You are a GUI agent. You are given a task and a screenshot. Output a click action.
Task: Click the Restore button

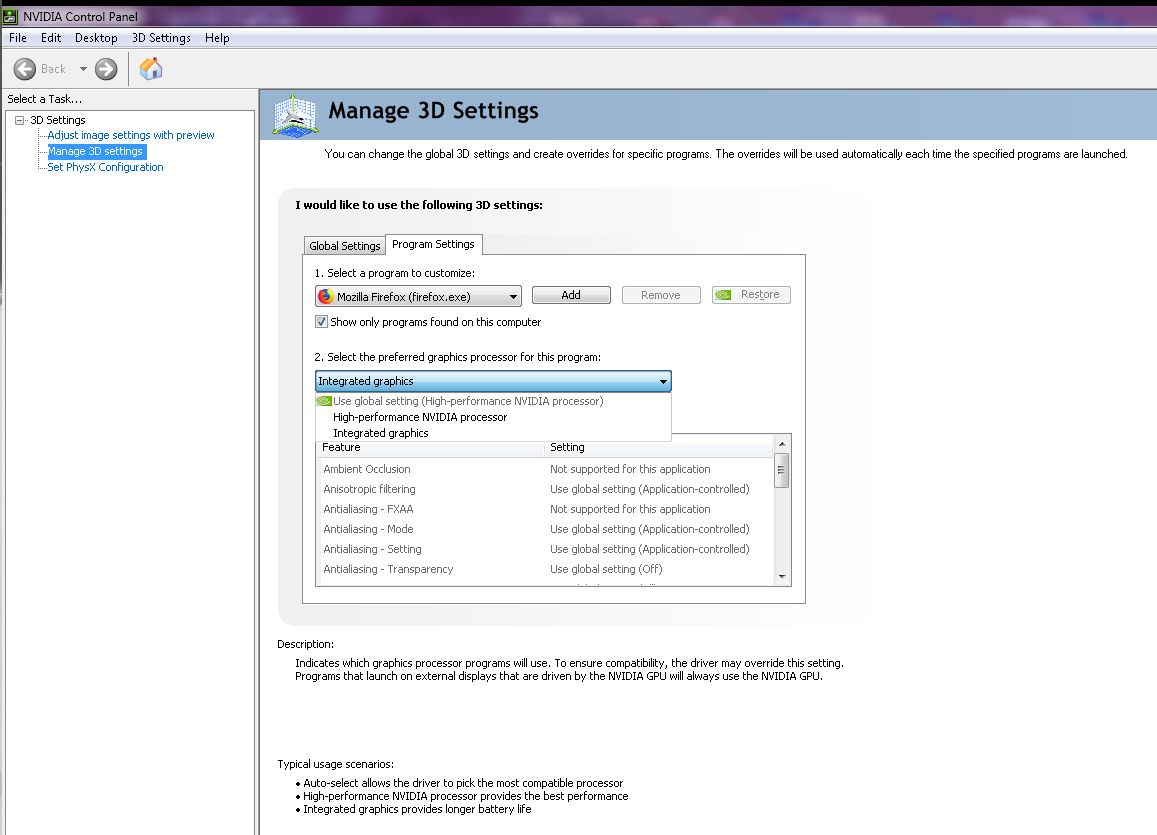751,294
